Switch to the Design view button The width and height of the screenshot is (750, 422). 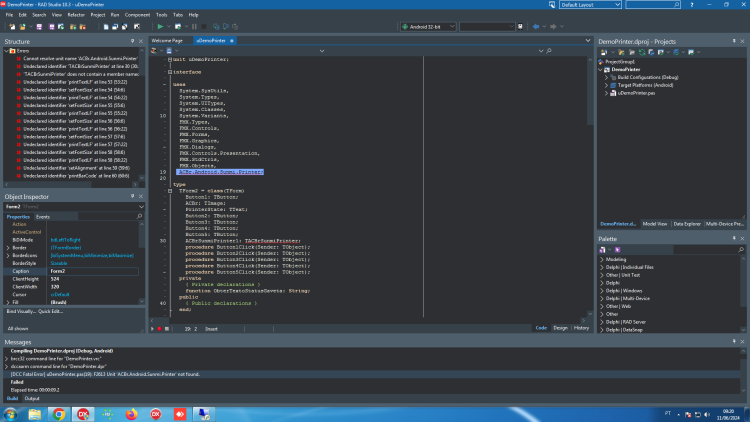point(560,328)
